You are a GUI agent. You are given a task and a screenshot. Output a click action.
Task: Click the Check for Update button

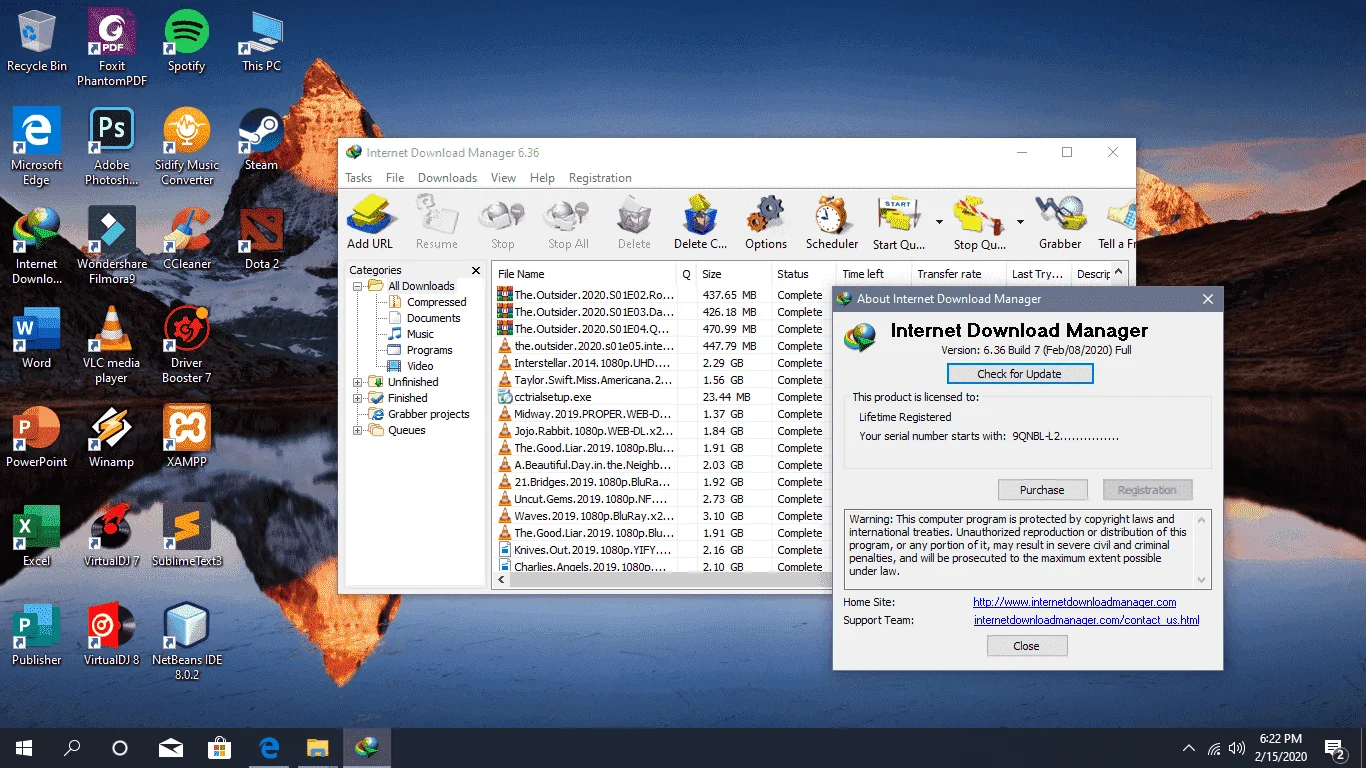[x=1020, y=374]
